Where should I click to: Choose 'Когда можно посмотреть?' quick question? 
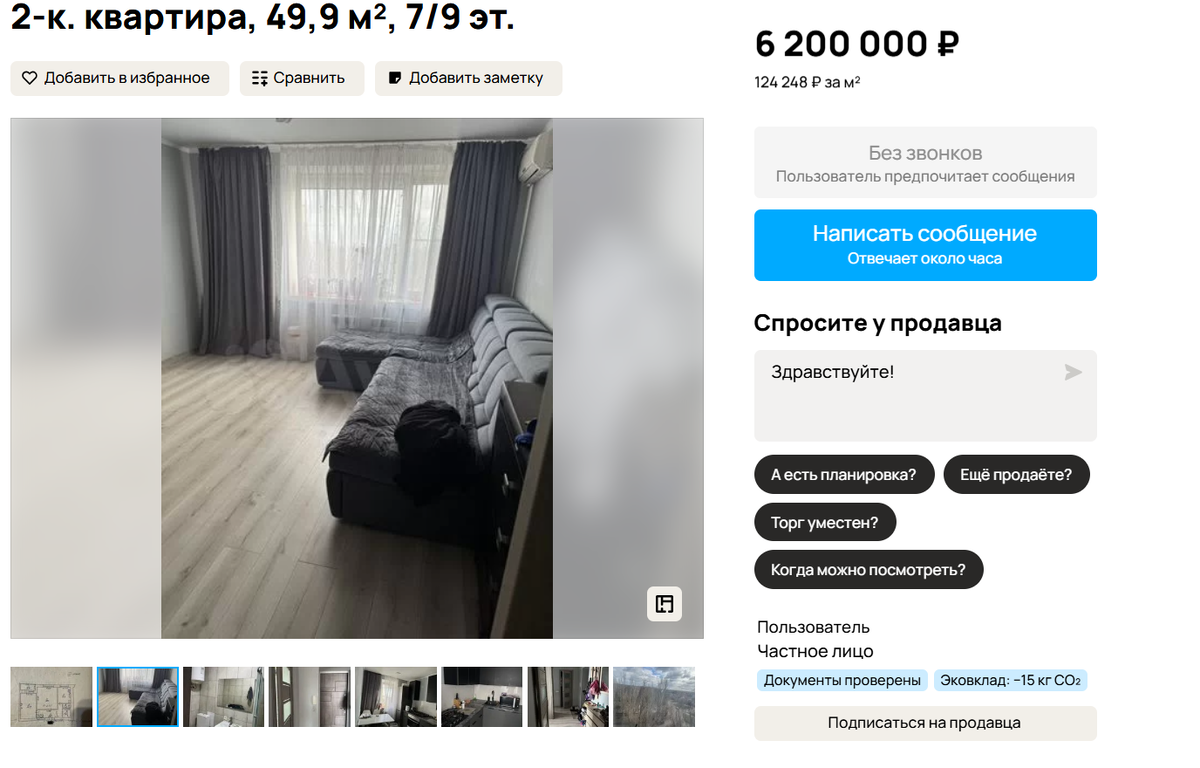868,571
